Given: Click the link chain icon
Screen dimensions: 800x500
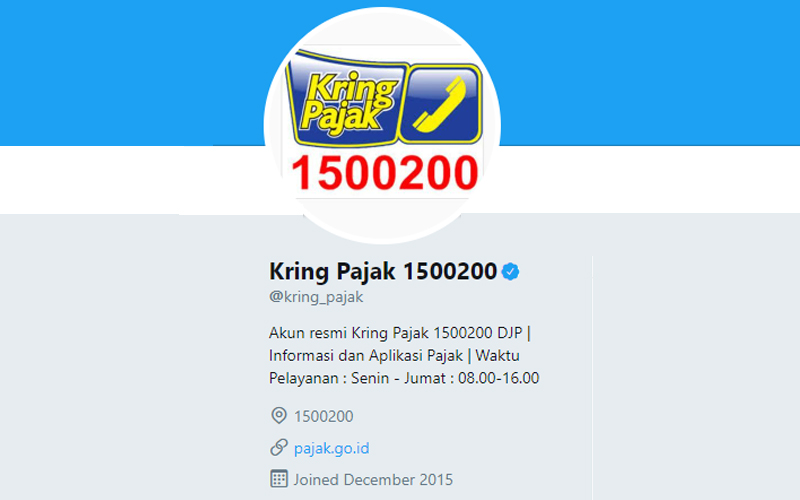Looking at the screenshot, I should point(279,447).
